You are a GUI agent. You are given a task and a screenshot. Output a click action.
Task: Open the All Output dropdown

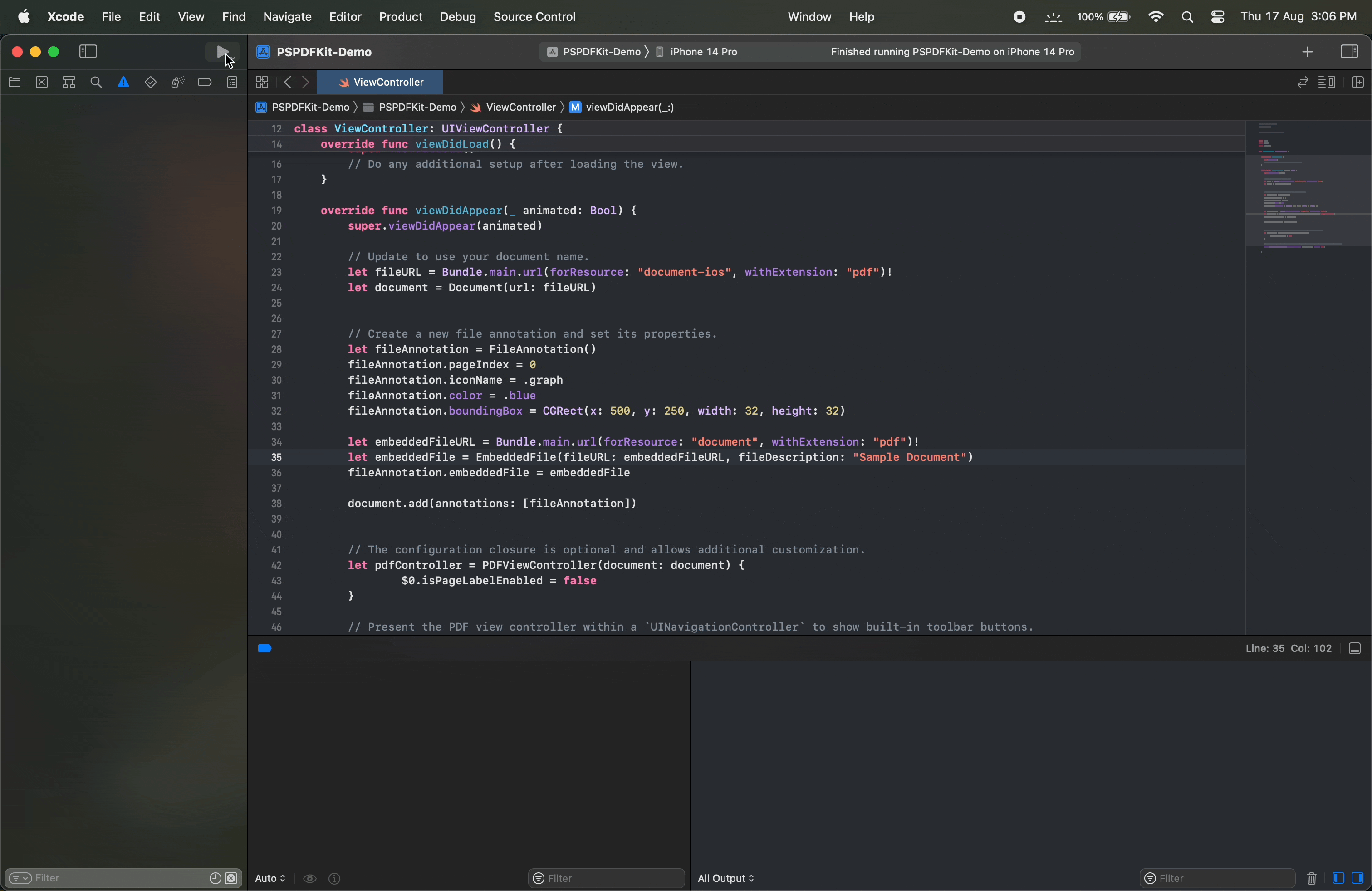[x=725, y=879]
